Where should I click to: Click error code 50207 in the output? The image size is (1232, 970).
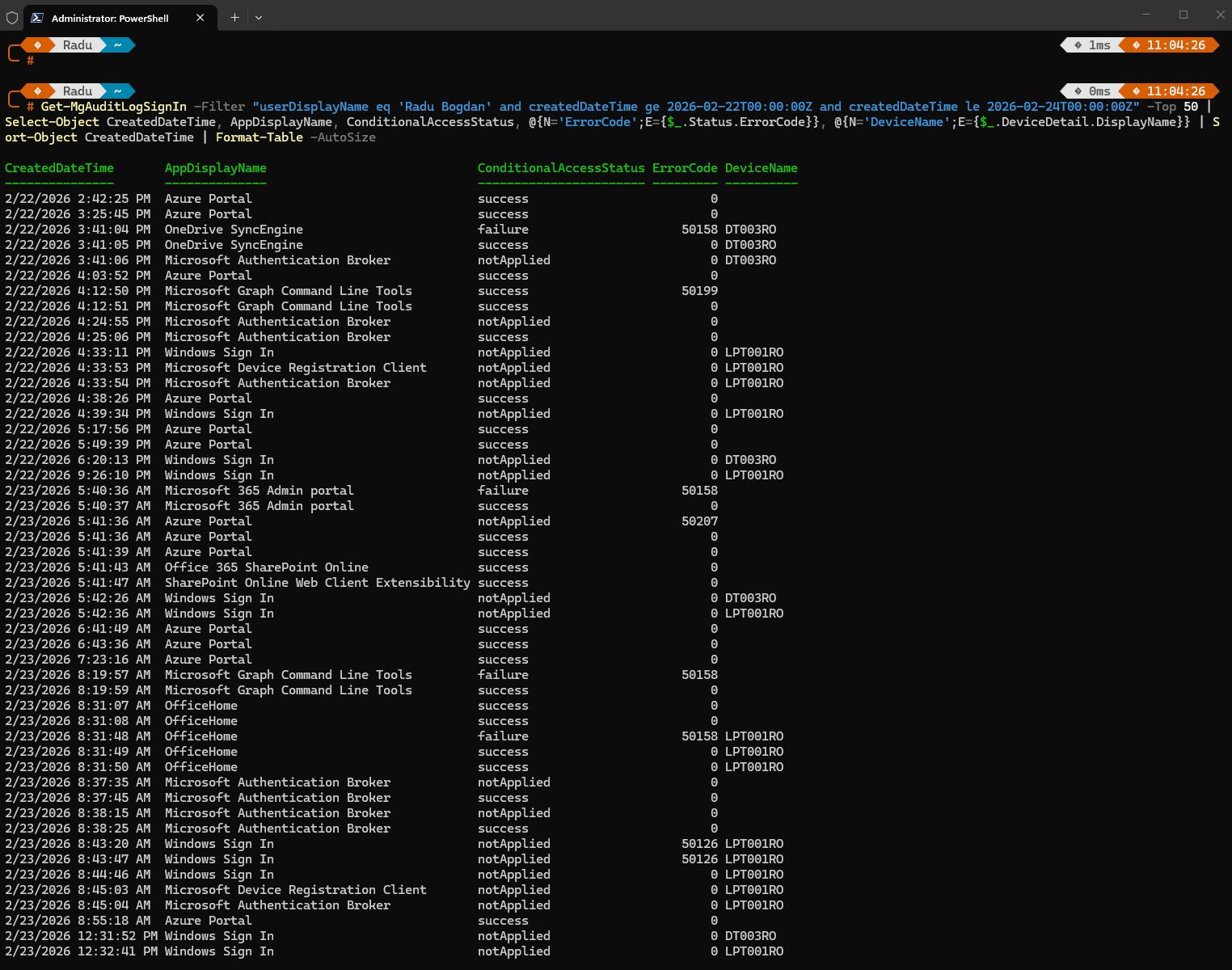(699, 521)
